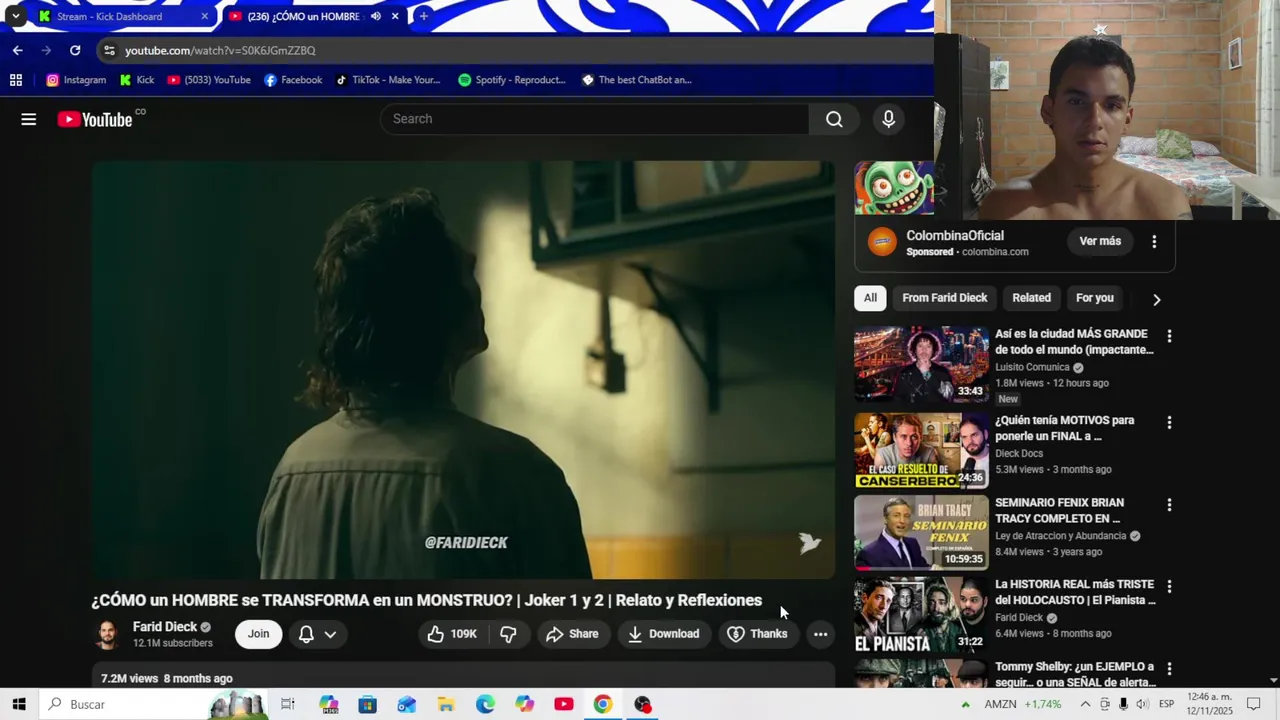This screenshot has width=1280, height=720.
Task: Open options for Canserbero video
Action: tap(1169, 423)
